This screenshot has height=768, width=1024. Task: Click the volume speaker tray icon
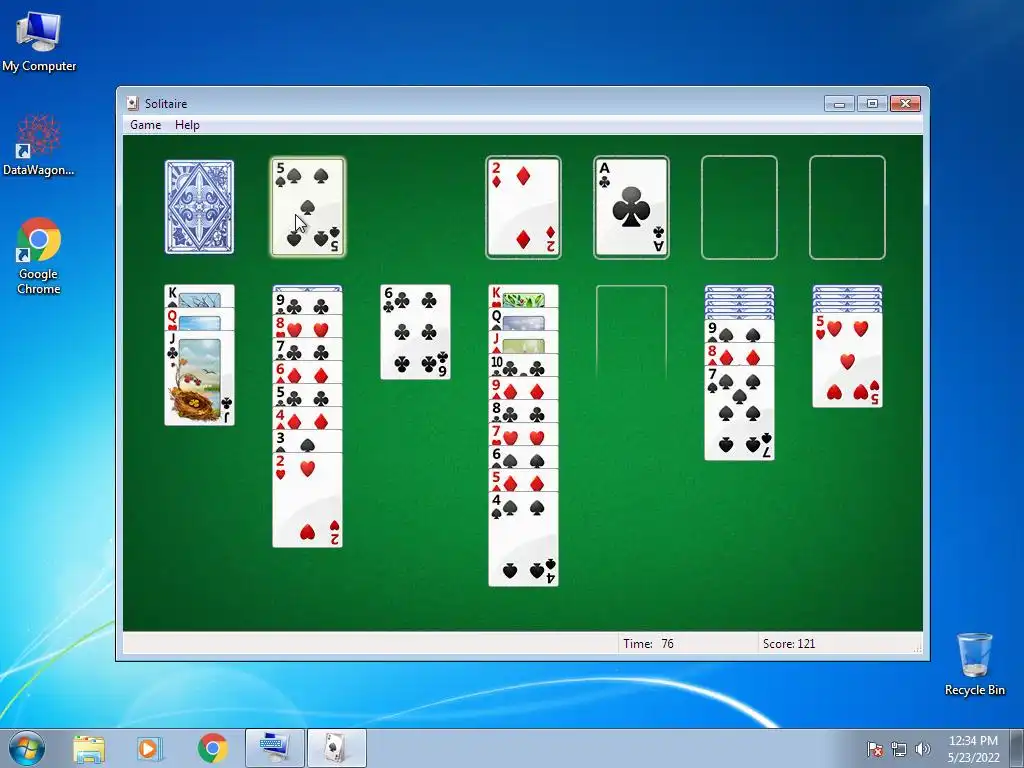(x=923, y=749)
